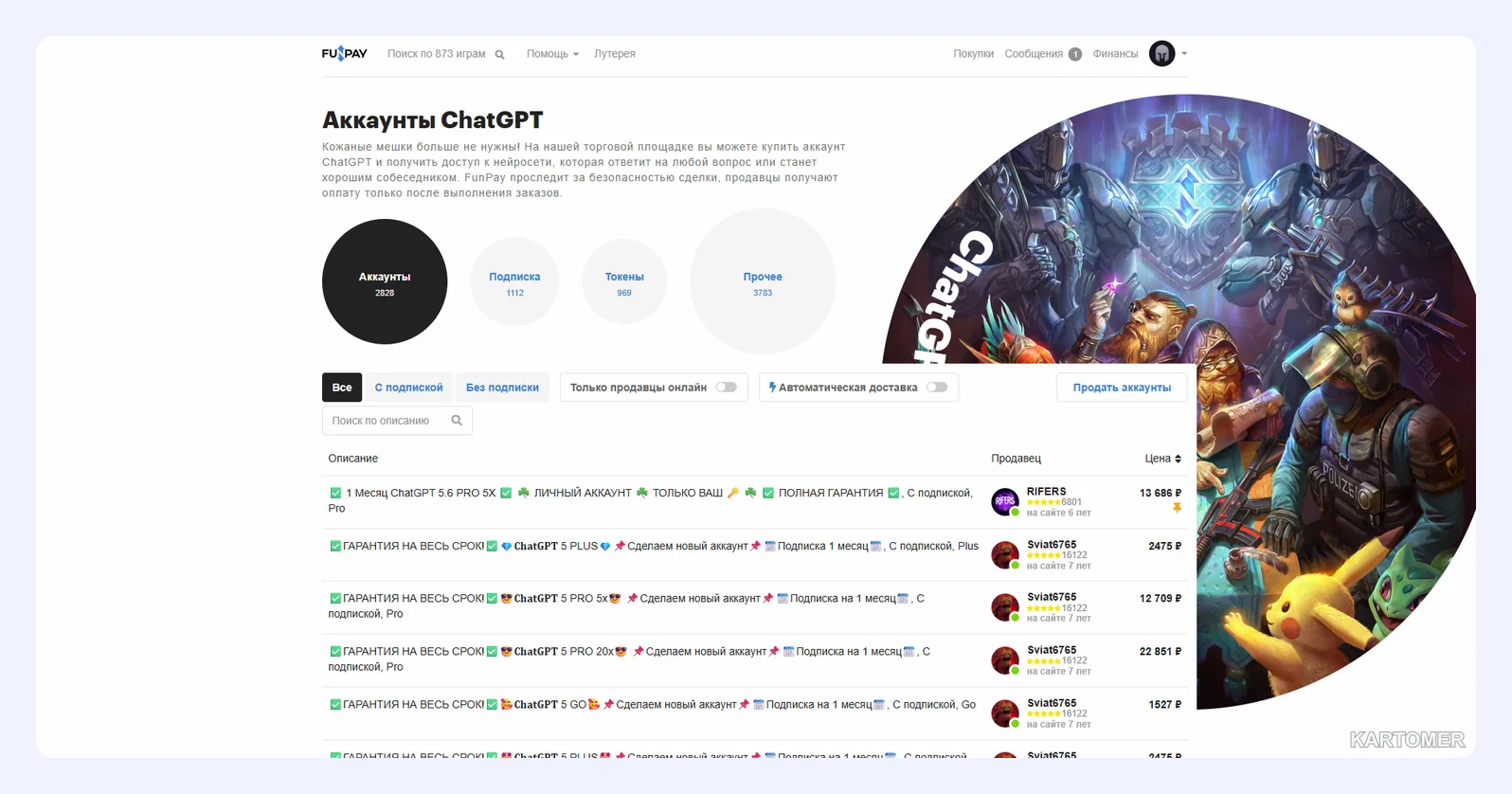Viewport: 1512px width, 794px height.
Task: Open the ChatGPT 5 PRO 20x offer description
Action: click(629, 659)
